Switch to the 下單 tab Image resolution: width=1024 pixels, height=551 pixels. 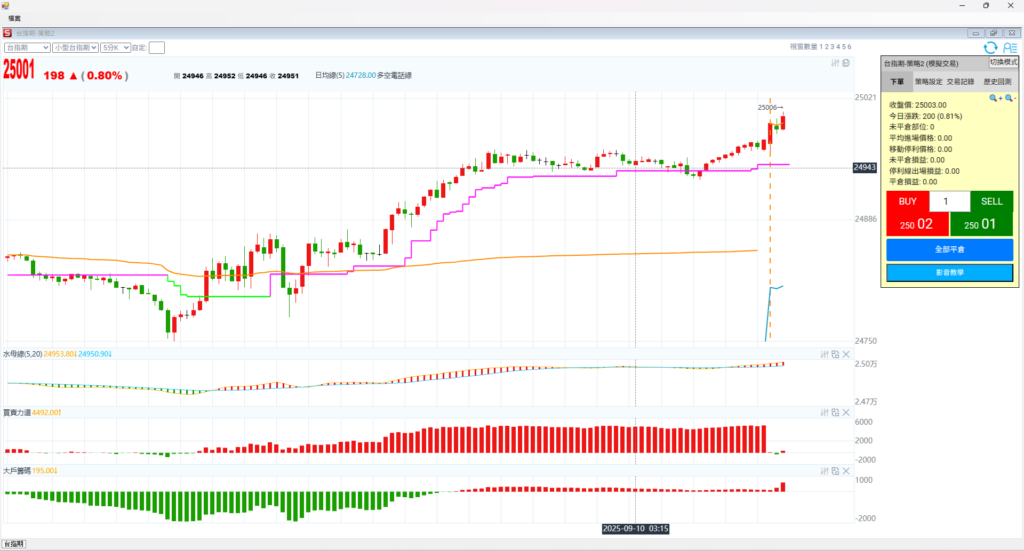click(x=897, y=82)
